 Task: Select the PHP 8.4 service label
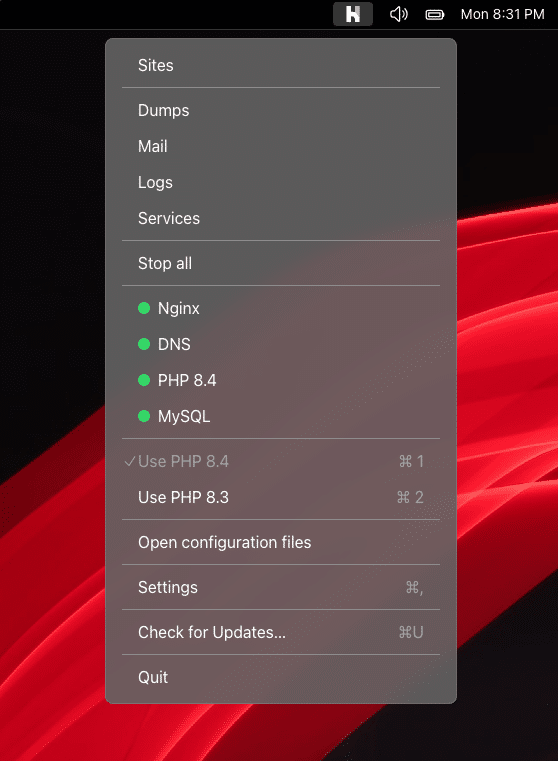(187, 380)
